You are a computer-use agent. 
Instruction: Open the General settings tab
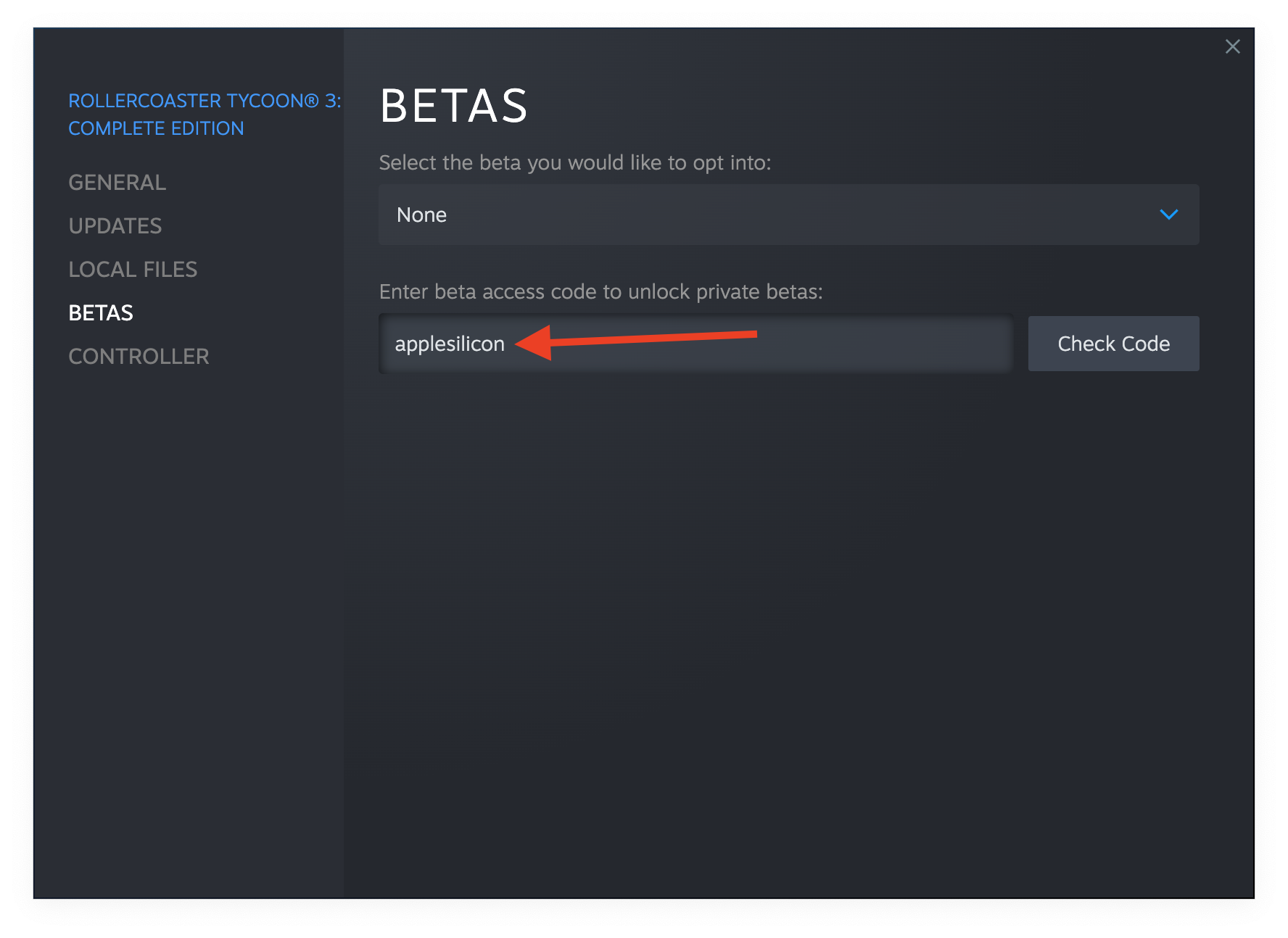(117, 183)
